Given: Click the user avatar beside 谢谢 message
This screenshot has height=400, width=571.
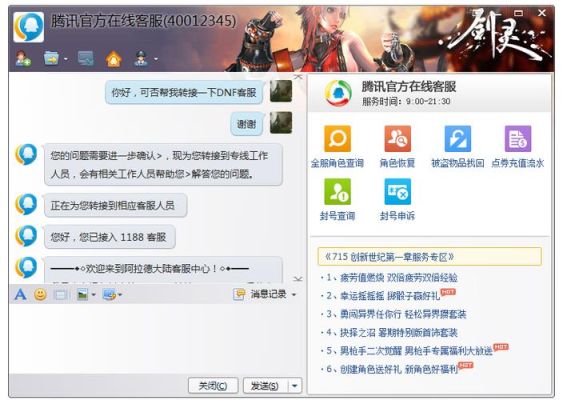Looking at the screenshot, I should pyautogui.click(x=281, y=122).
